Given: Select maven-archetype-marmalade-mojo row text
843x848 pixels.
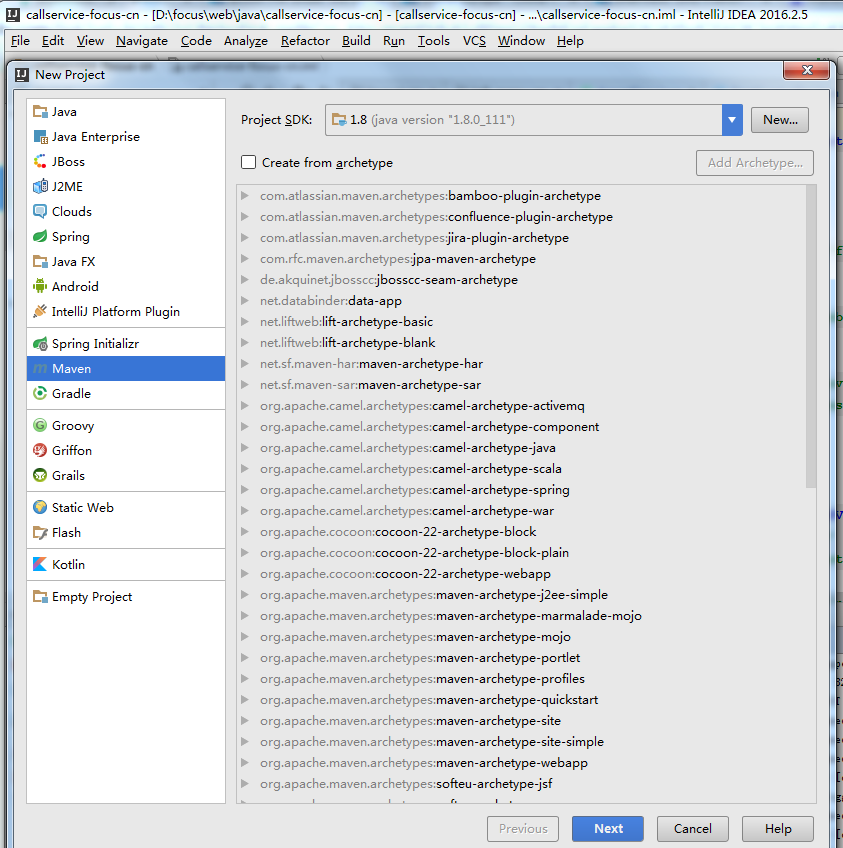Looking at the screenshot, I should (x=451, y=616).
